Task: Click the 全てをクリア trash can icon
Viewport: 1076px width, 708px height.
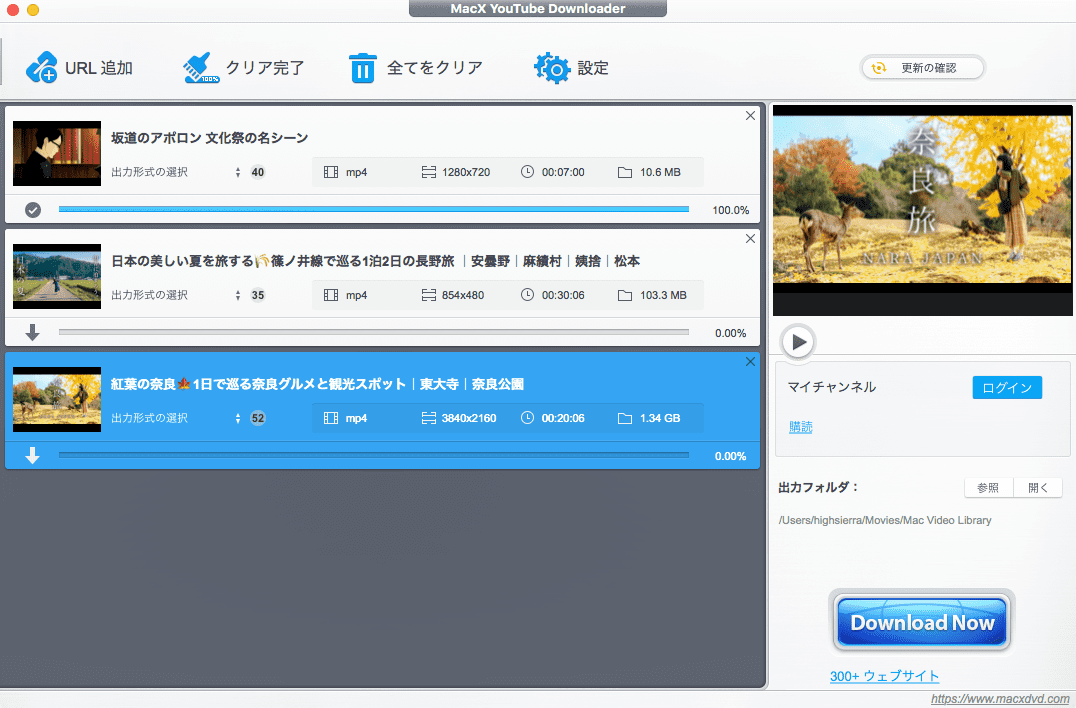Action: (362, 68)
